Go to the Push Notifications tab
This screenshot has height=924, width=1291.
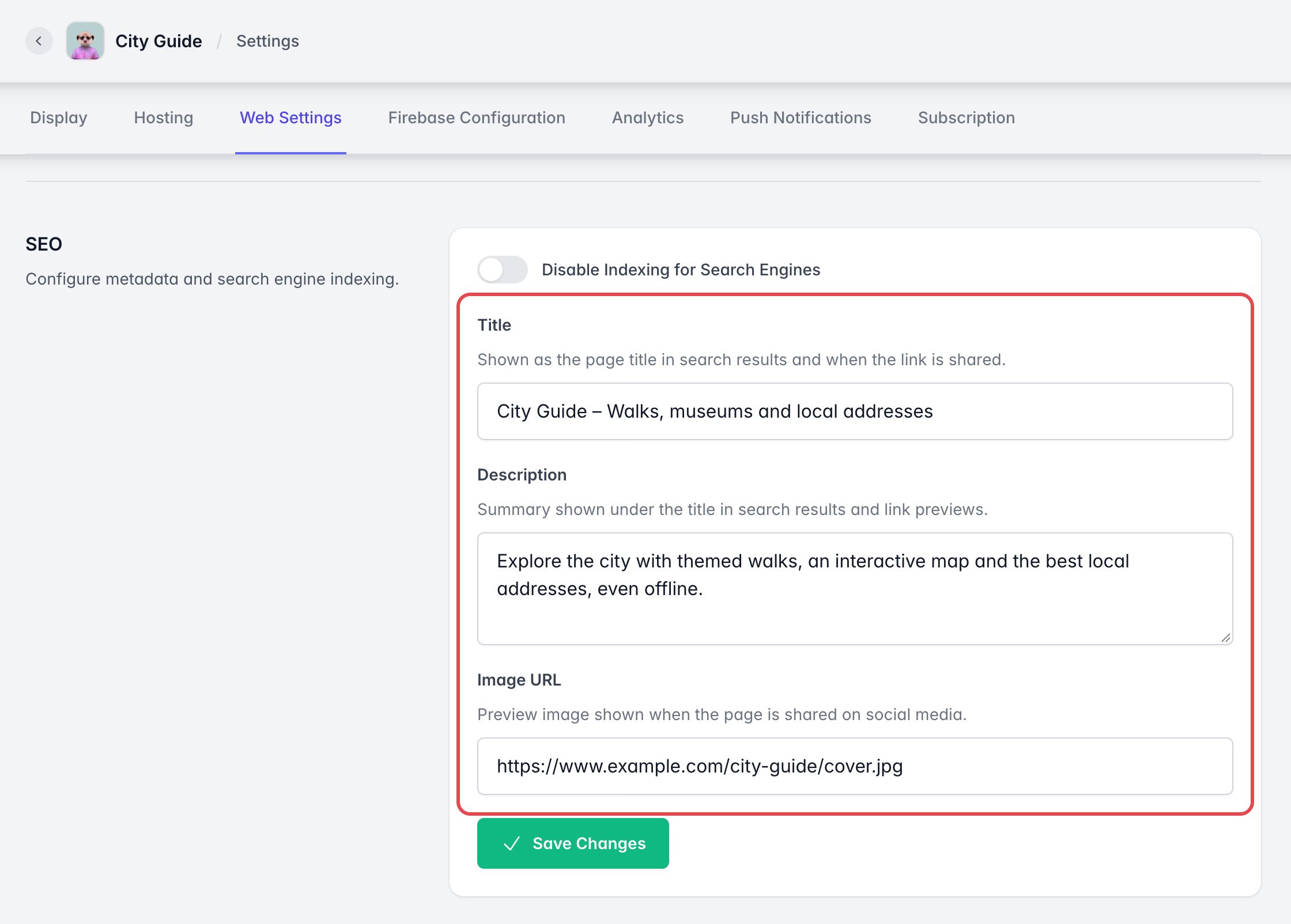(x=801, y=118)
